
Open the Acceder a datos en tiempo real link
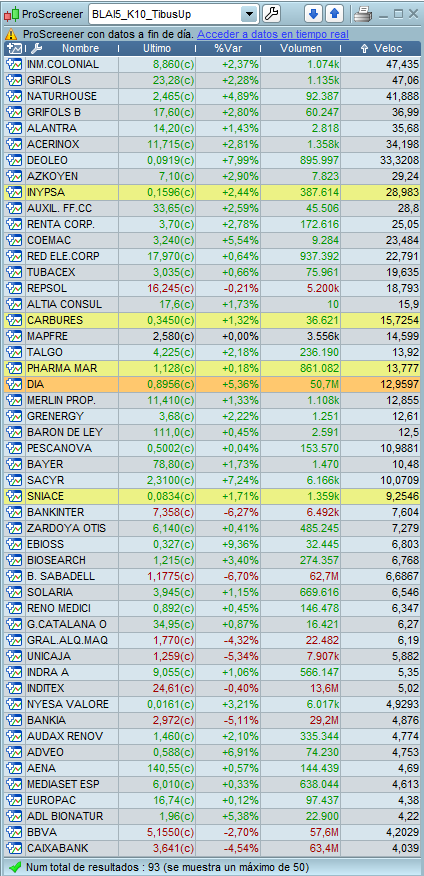[273, 35]
